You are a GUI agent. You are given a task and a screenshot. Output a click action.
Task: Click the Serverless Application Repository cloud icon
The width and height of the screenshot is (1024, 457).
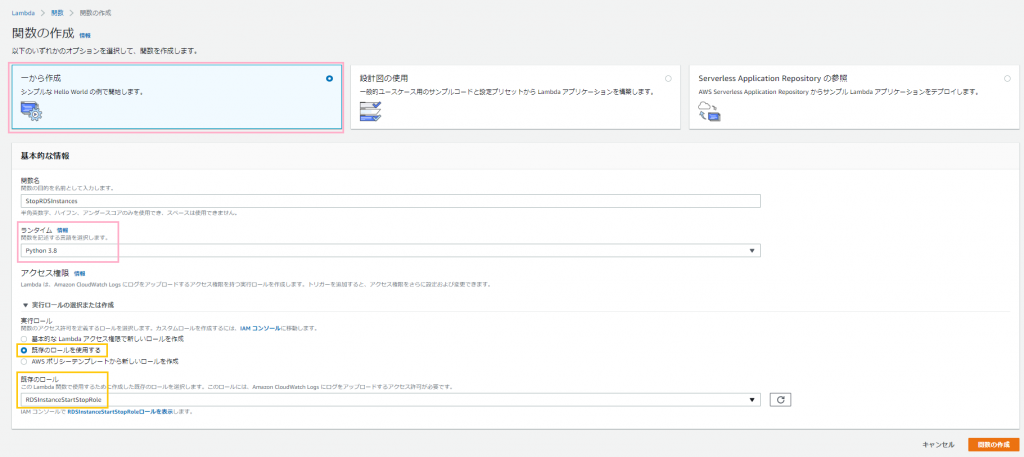[x=709, y=111]
